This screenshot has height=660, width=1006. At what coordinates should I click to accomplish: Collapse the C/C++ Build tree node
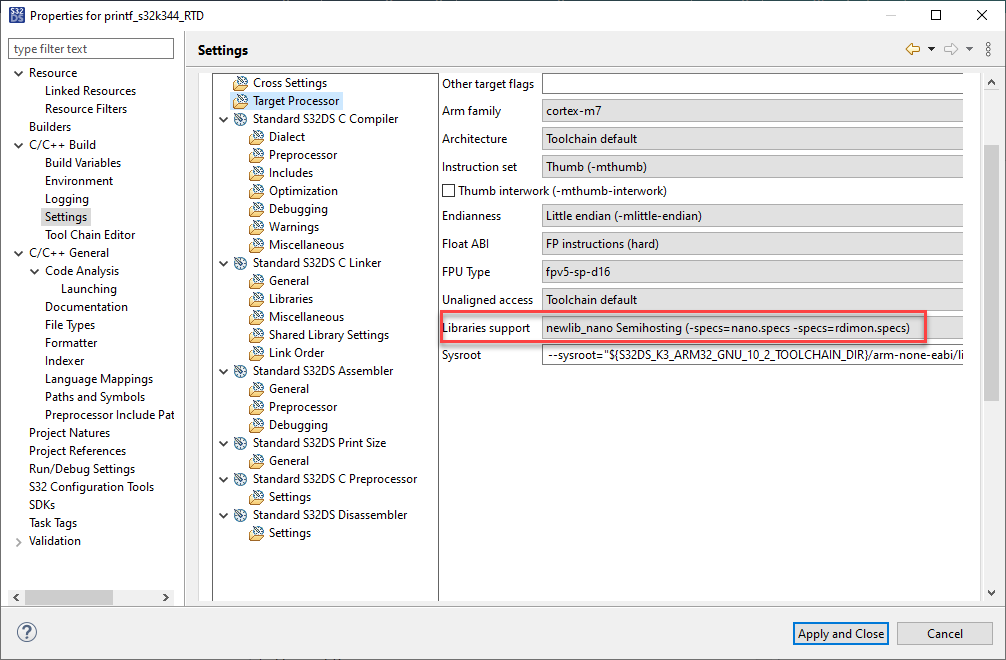[x=19, y=145]
